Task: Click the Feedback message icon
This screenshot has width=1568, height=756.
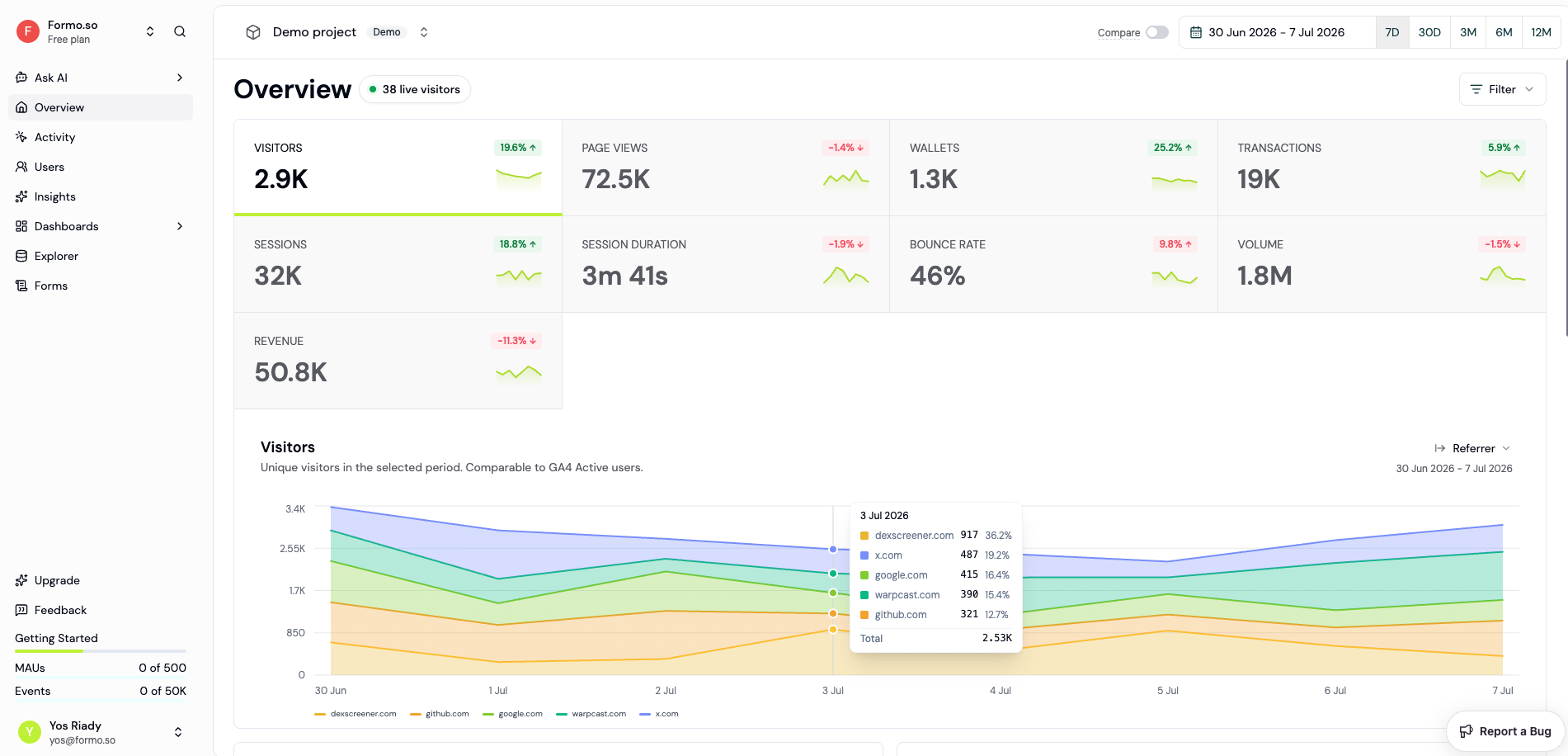Action: click(x=21, y=610)
